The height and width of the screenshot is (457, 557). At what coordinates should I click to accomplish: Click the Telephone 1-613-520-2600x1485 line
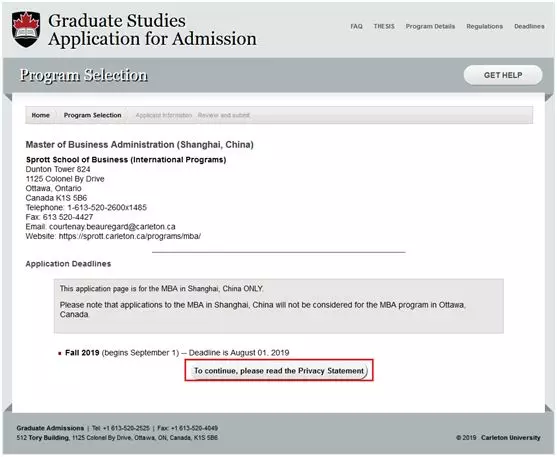point(86,208)
